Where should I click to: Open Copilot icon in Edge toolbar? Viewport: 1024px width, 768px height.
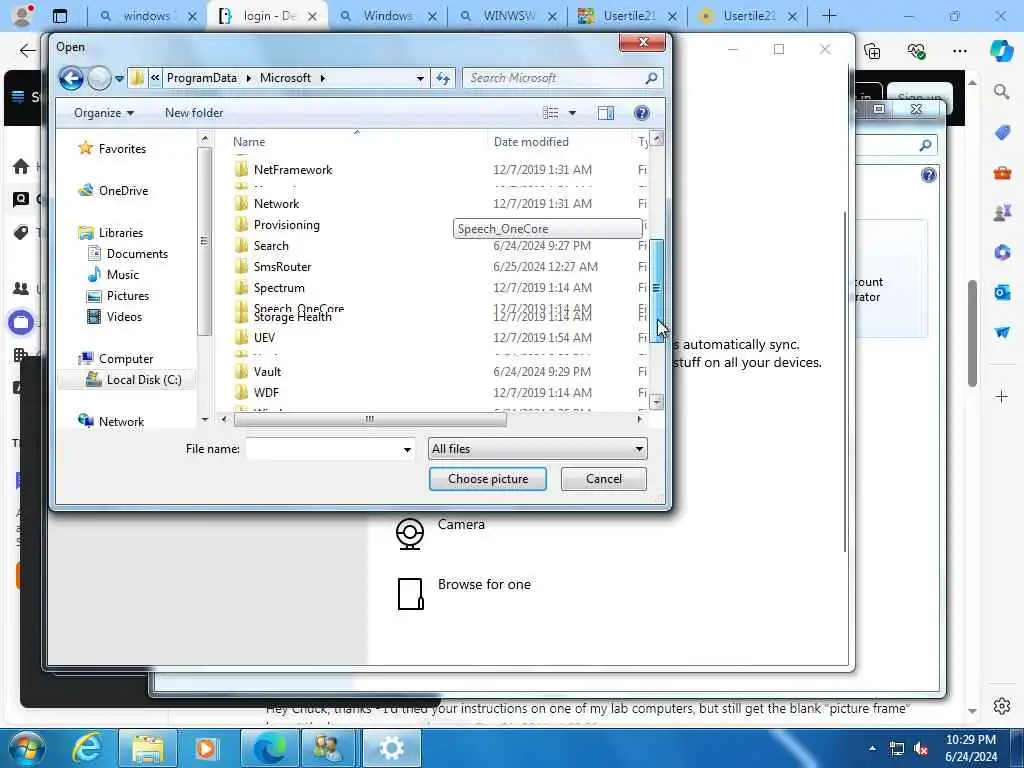[x=1000, y=51]
